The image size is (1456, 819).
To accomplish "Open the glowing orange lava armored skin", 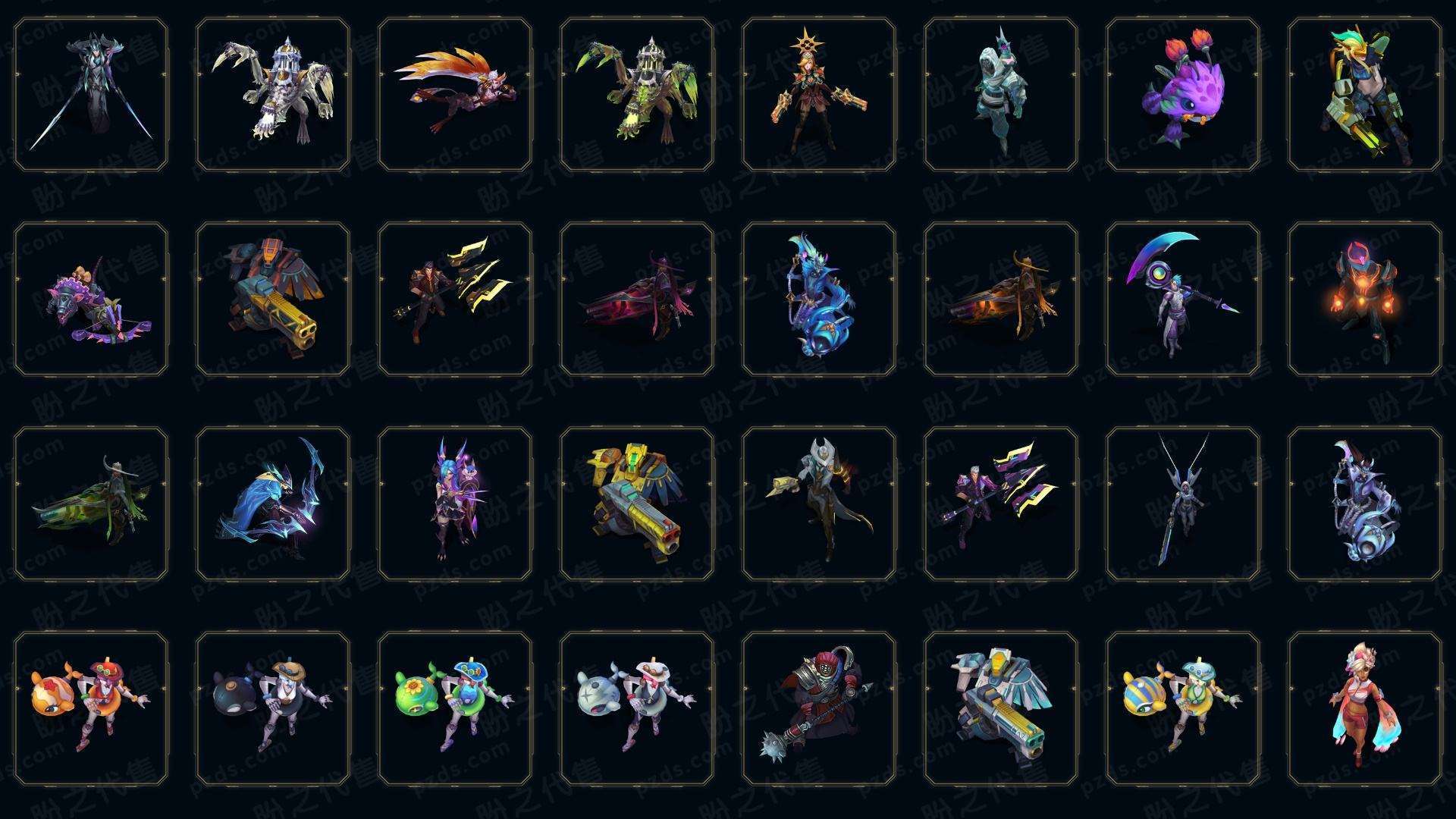I will tap(1365, 299).
